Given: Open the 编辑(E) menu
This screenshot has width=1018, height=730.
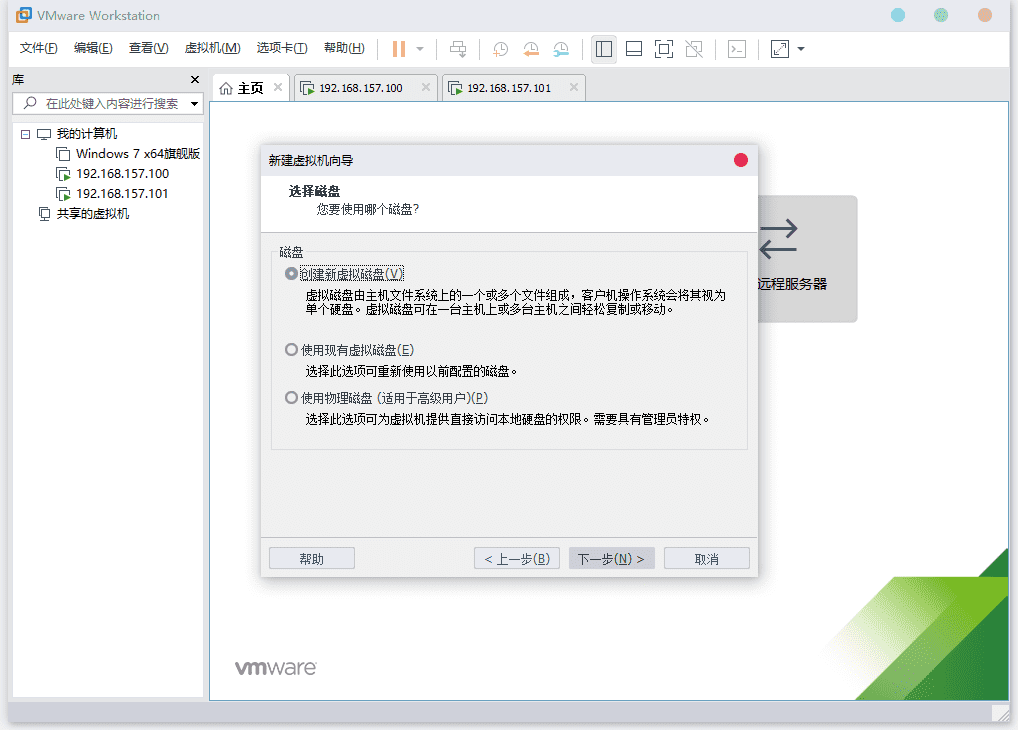Looking at the screenshot, I should pos(93,48).
